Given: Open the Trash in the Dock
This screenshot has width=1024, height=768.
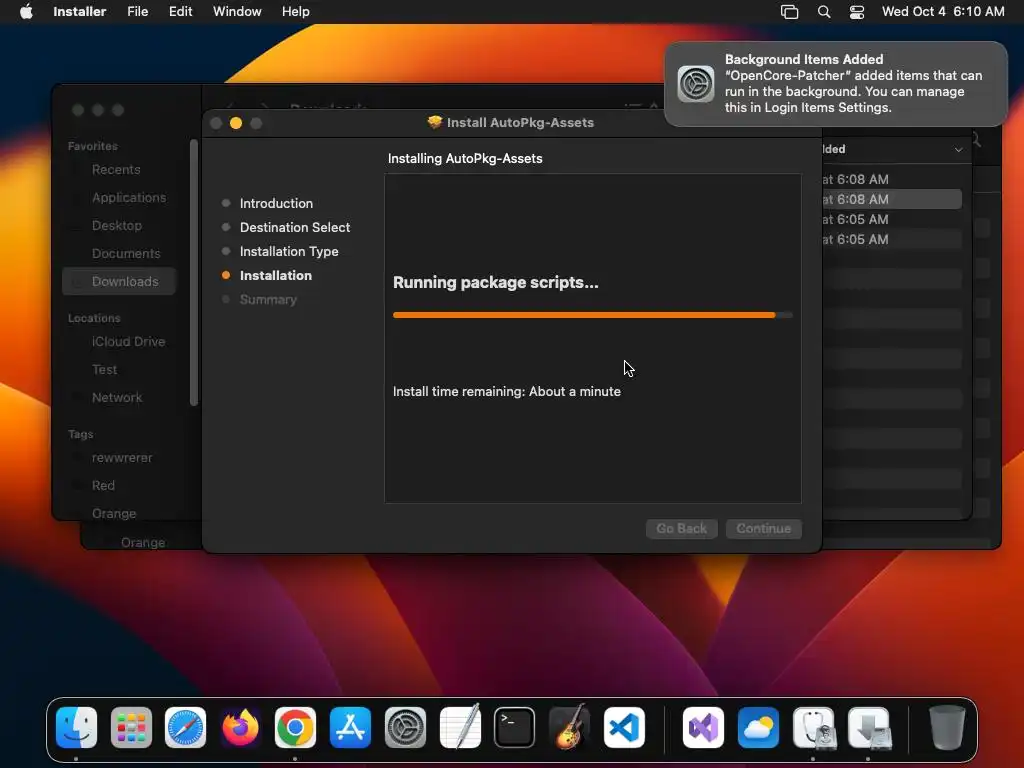Looking at the screenshot, I should pyautogui.click(x=947, y=728).
